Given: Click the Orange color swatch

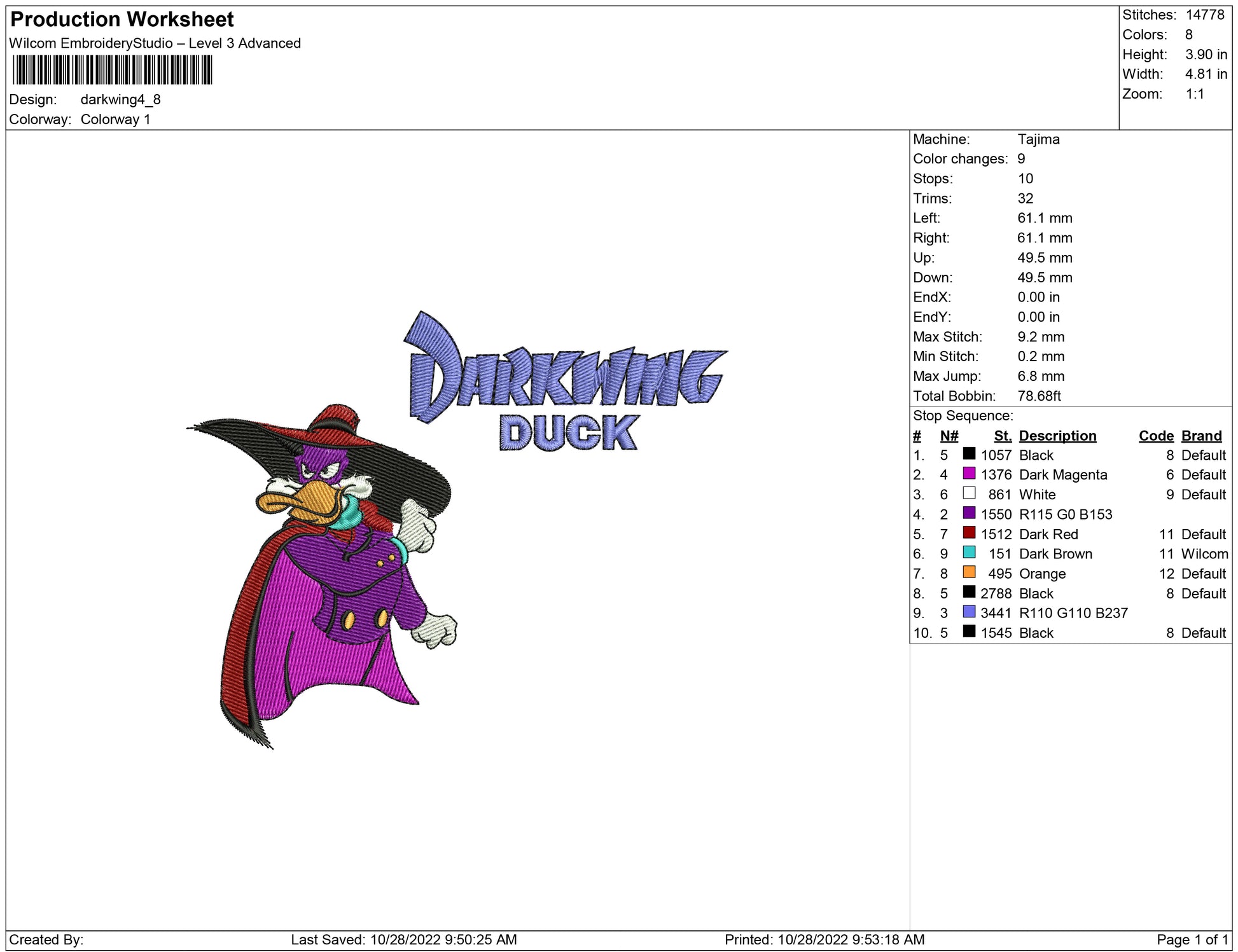Looking at the screenshot, I should tap(969, 572).
